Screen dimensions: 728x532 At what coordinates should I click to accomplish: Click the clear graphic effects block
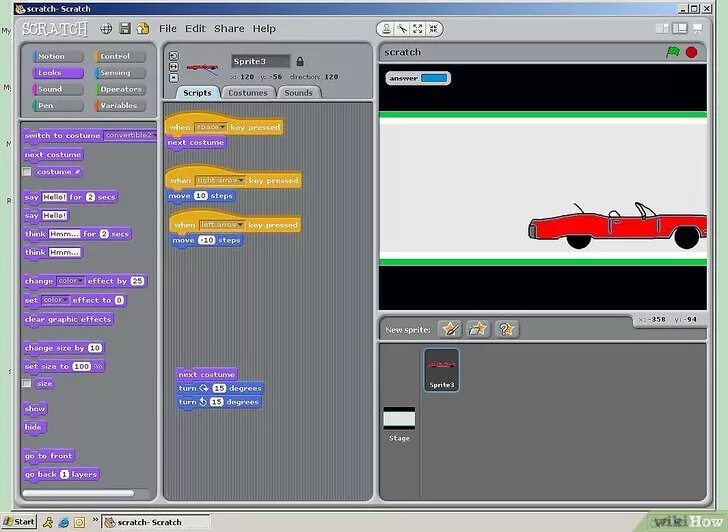coord(68,319)
